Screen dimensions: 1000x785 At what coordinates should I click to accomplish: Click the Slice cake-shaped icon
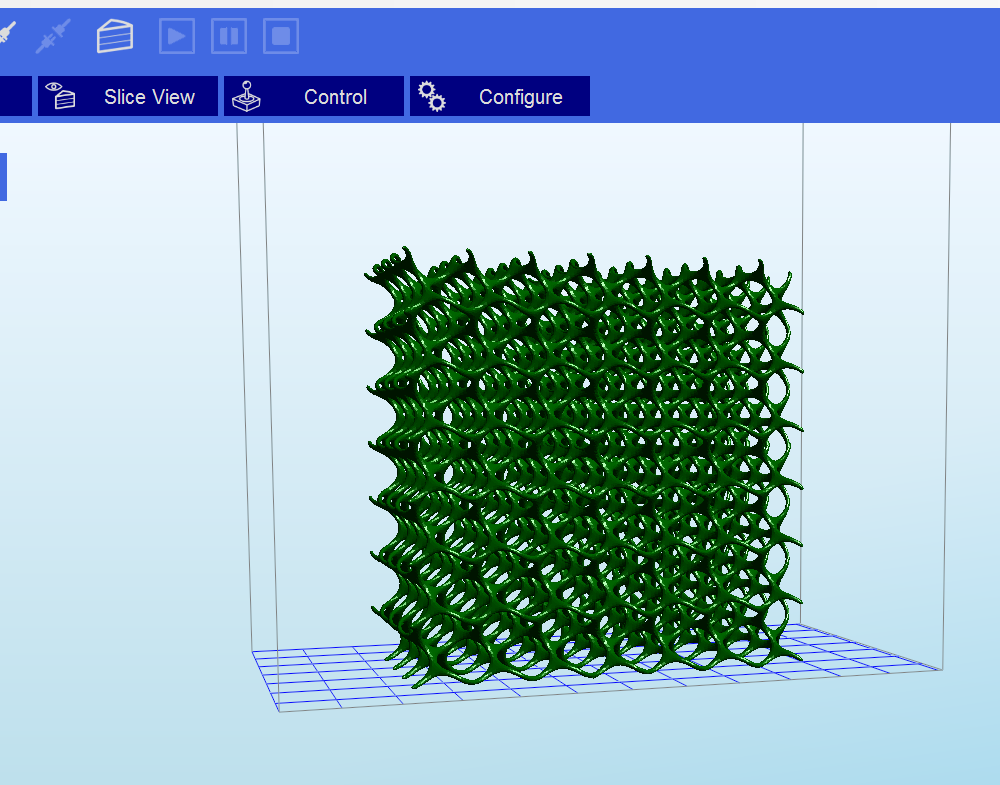(114, 36)
